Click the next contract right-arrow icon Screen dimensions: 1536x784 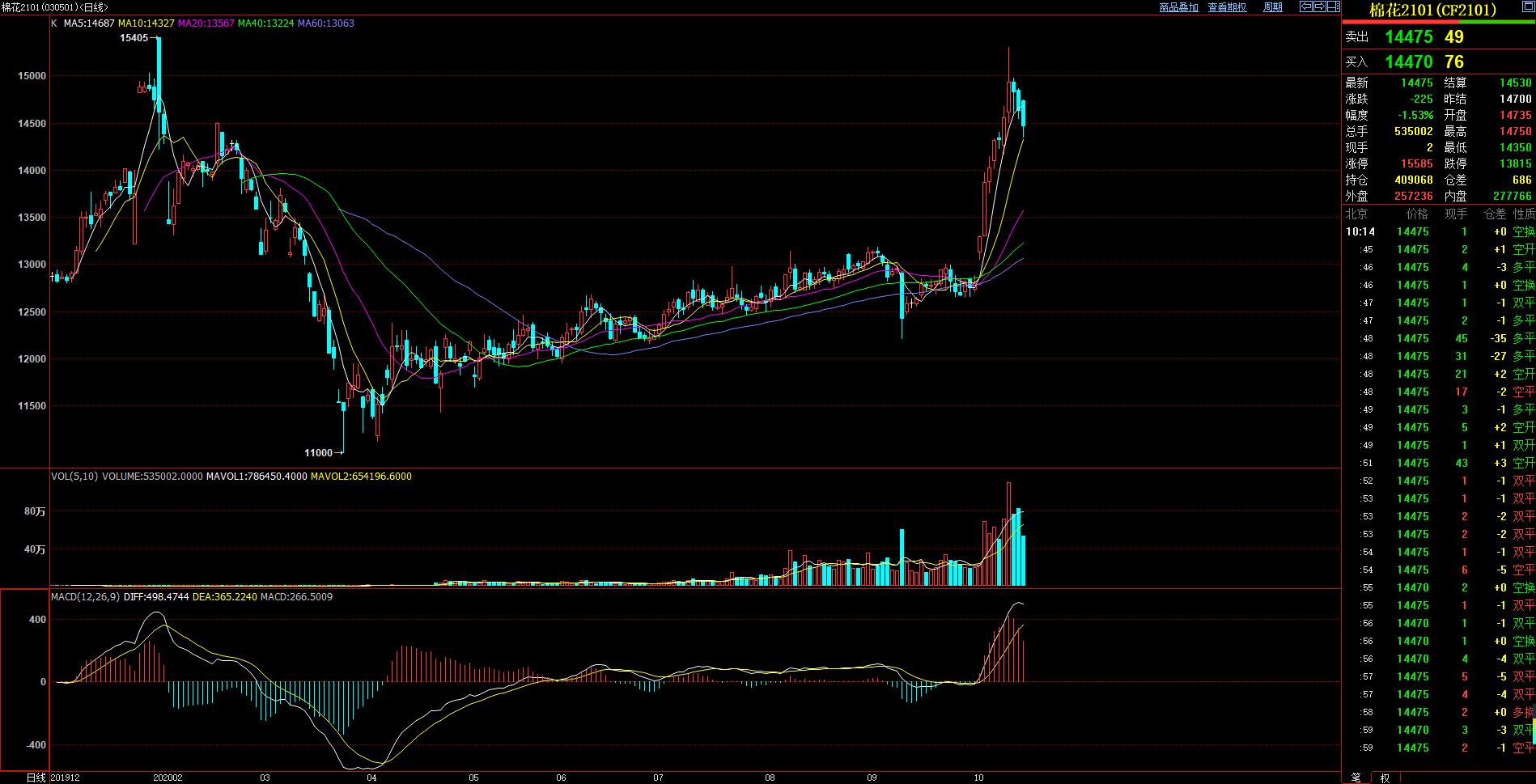(1320, 6)
